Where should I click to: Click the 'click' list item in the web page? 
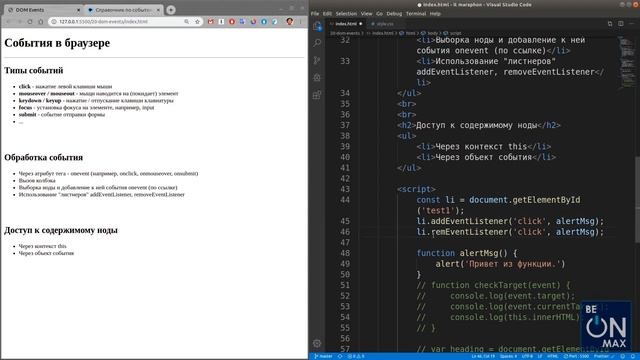coord(65,87)
